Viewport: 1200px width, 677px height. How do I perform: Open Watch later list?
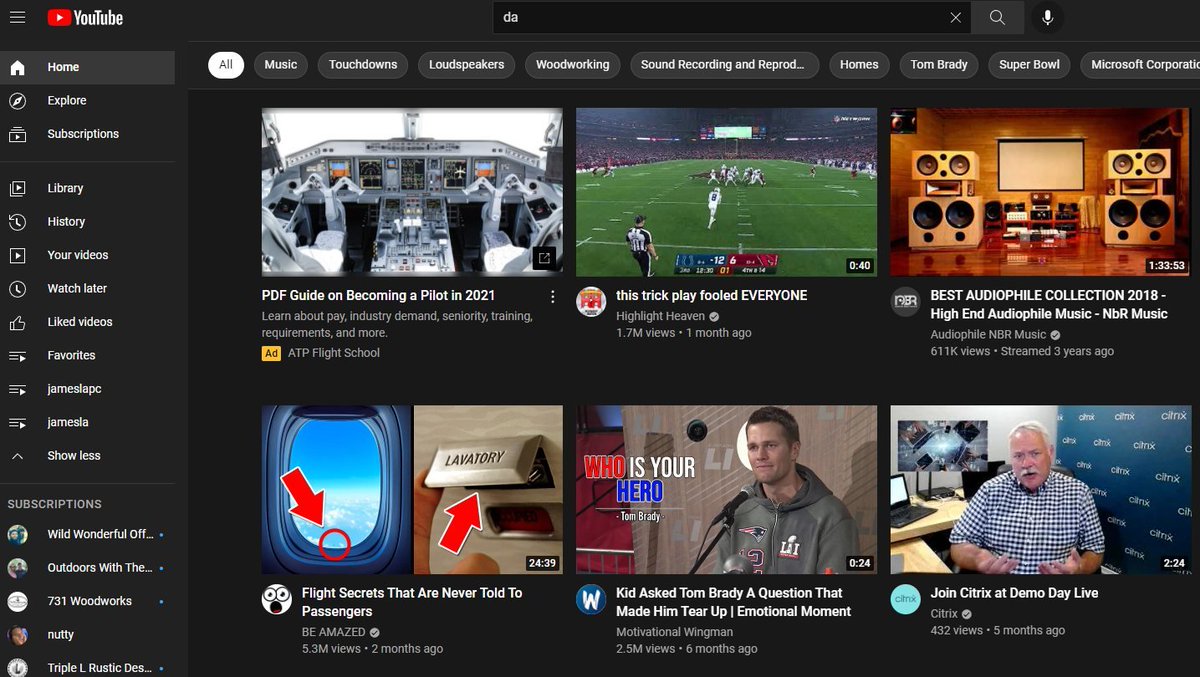(87, 288)
